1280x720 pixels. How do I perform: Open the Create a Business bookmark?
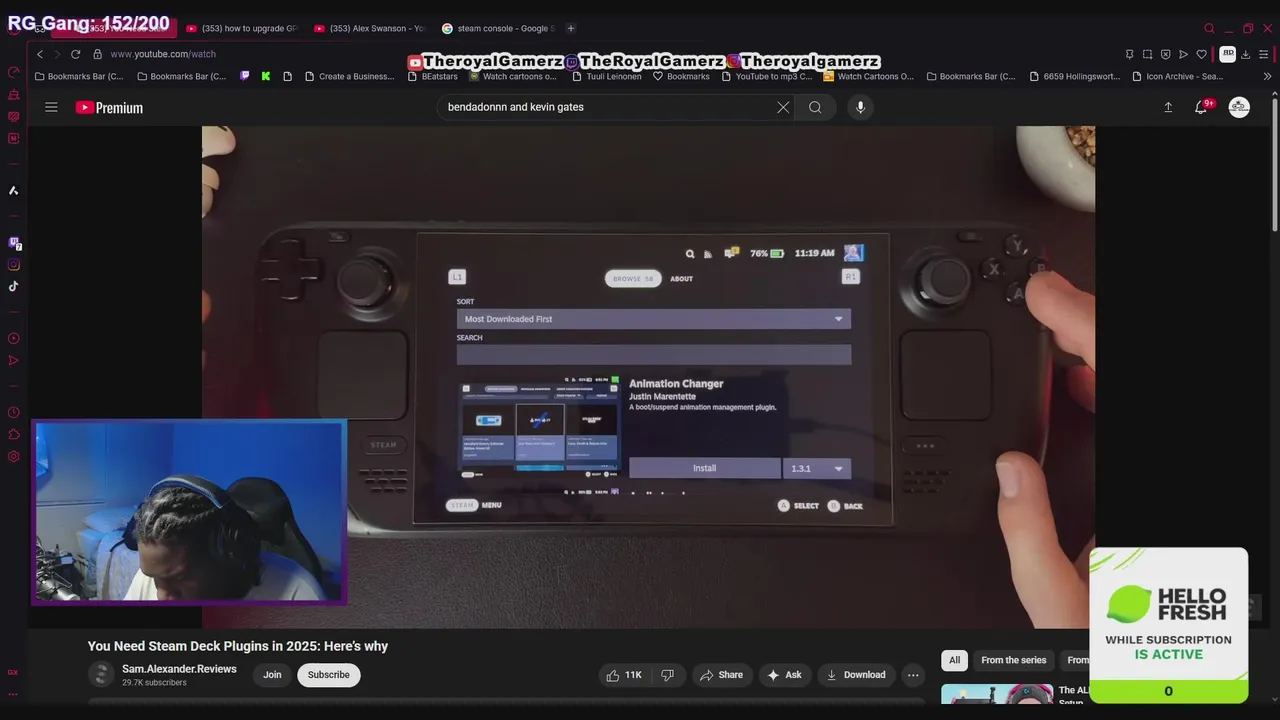[349, 76]
